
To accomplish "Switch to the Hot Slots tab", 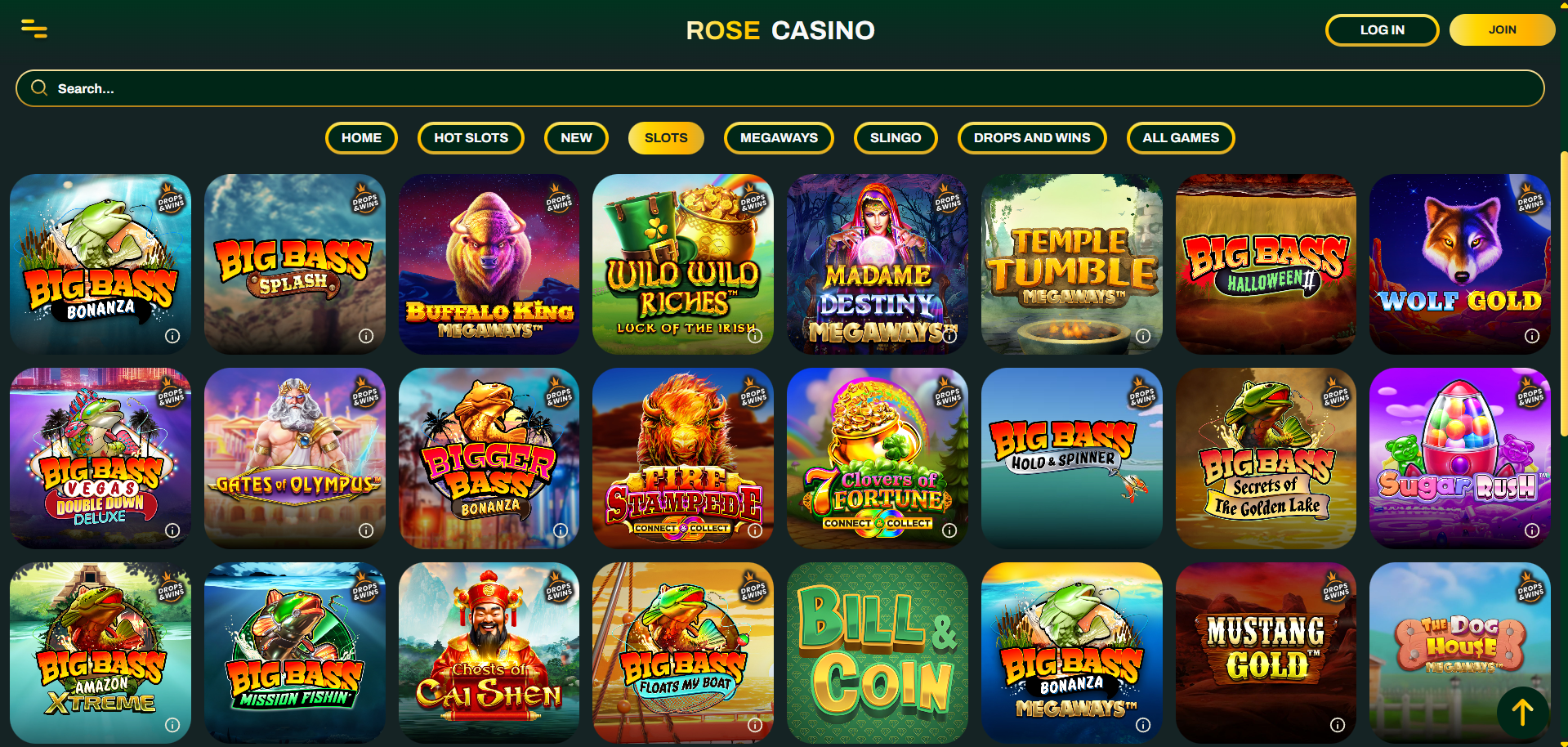I will (x=471, y=137).
